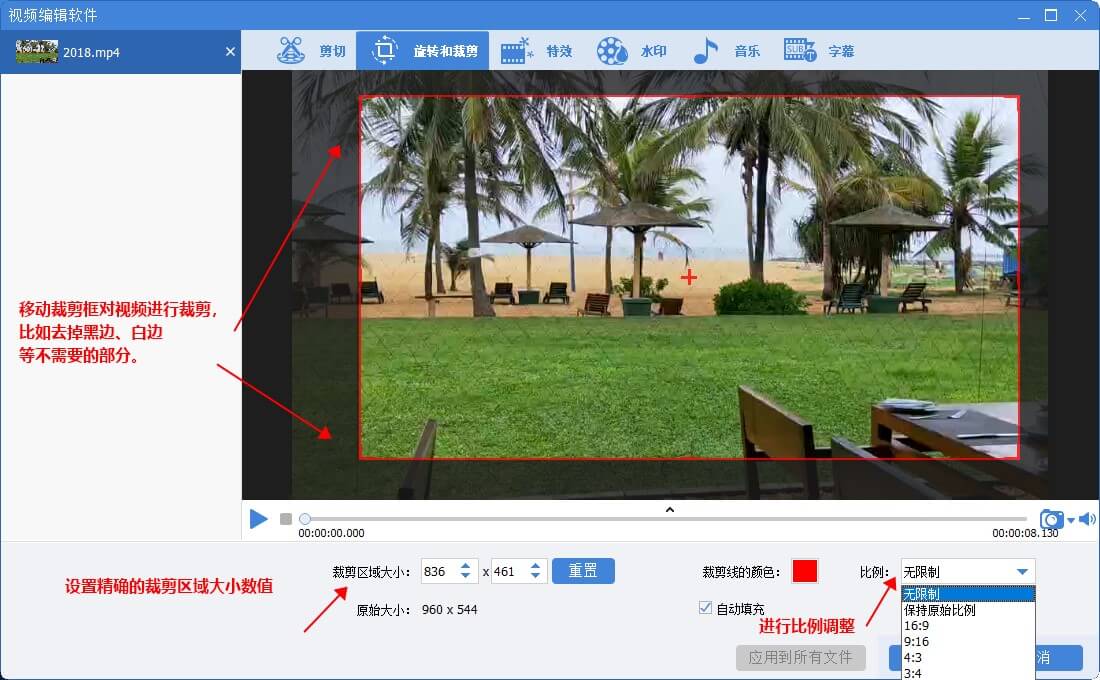This screenshot has width=1100, height=680.
Task: Collapse the preview panel chevron
Action: click(x=669, y=509)
